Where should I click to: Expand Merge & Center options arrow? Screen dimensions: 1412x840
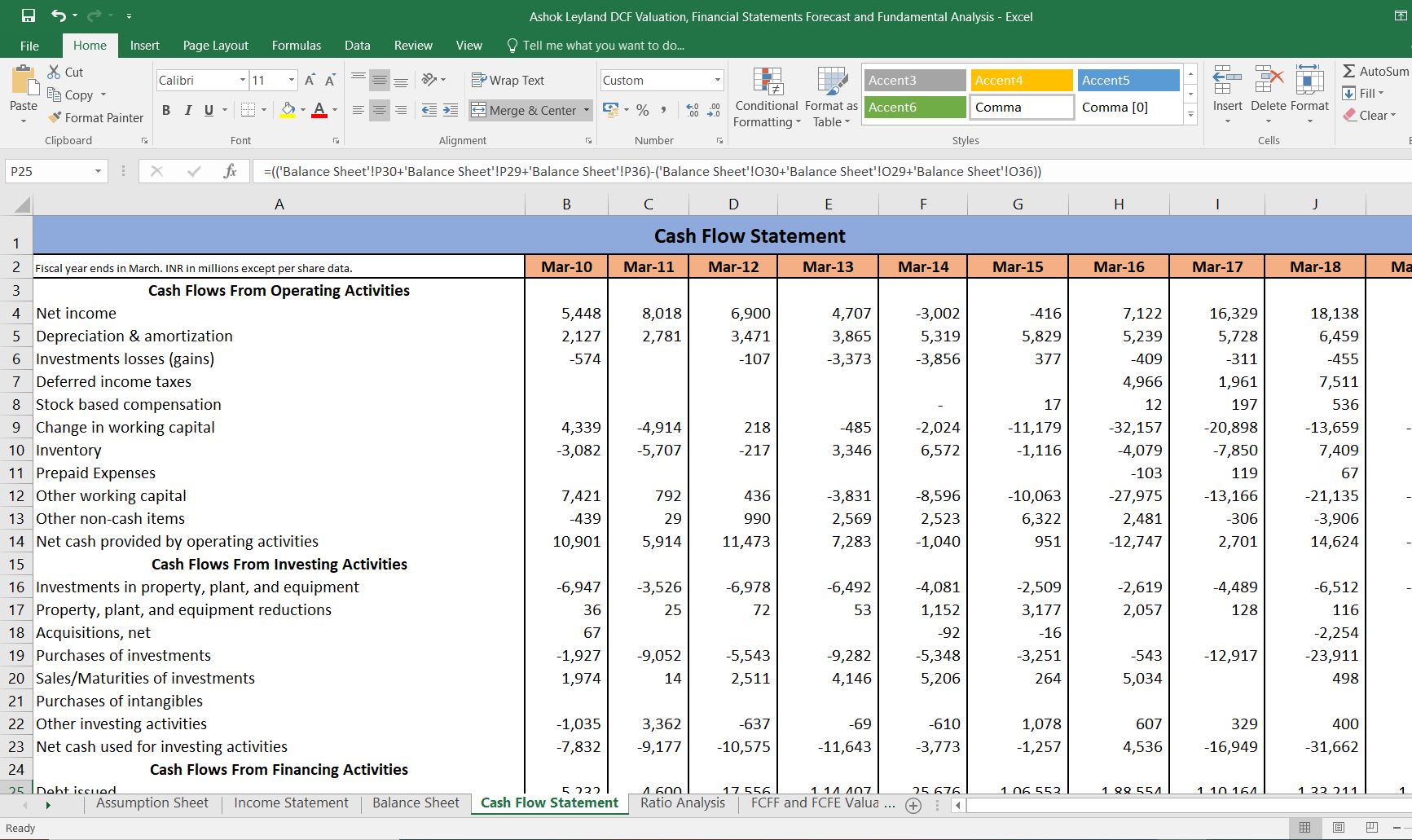point(587,110)
